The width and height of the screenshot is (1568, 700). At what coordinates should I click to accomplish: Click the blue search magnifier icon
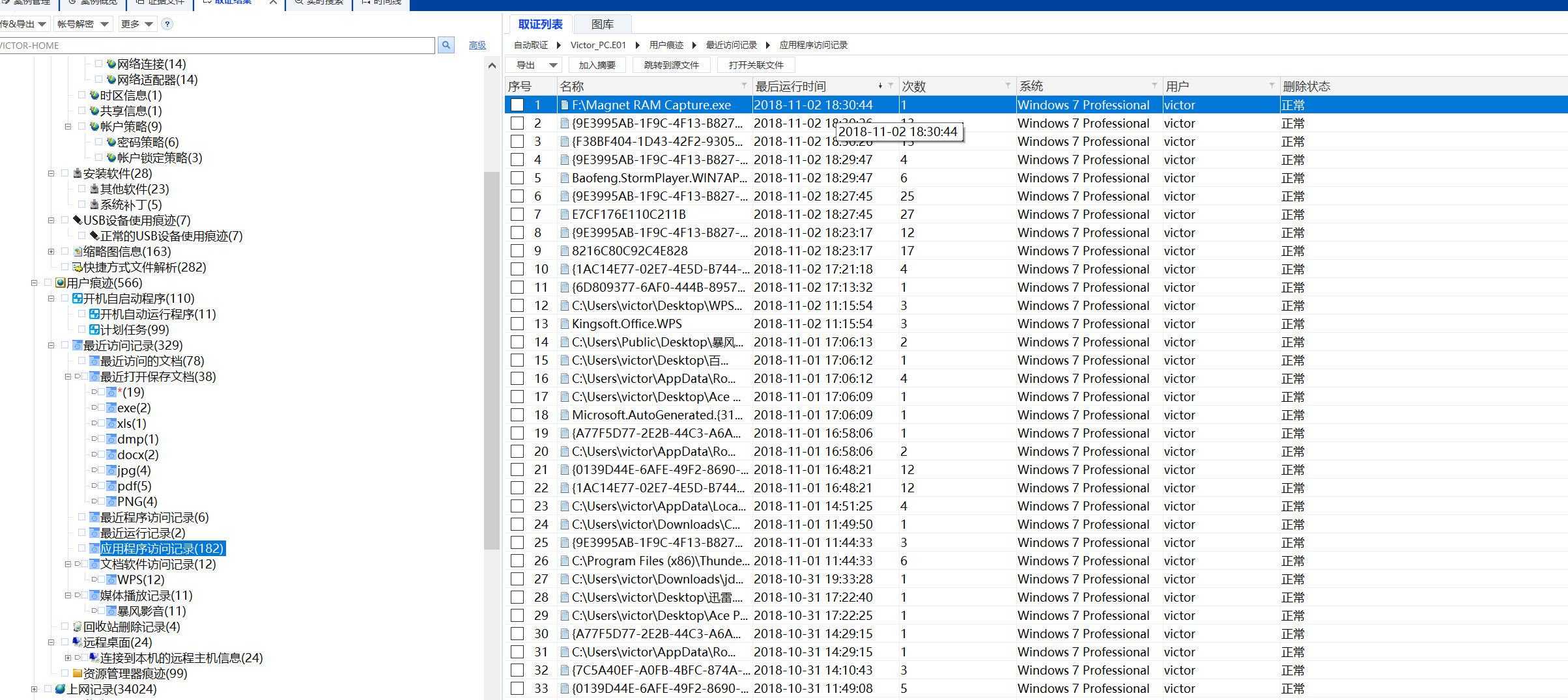tap(446, 45)
